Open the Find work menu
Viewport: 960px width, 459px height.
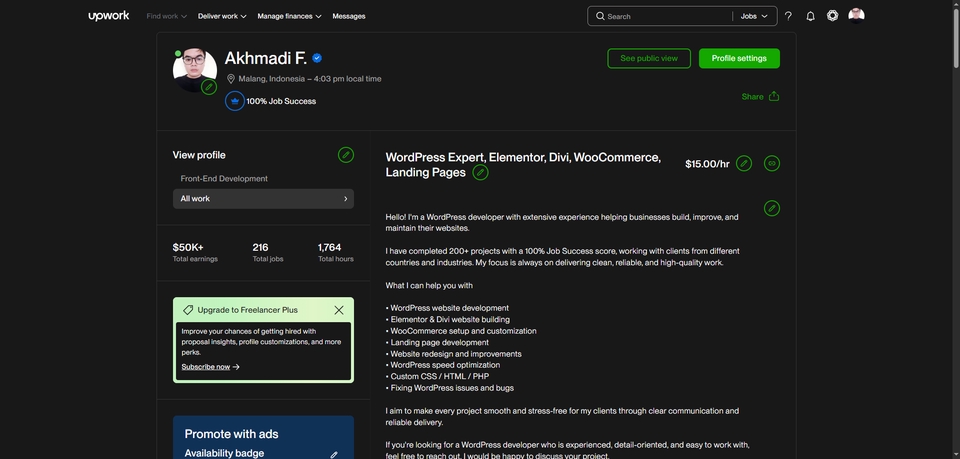pos(167,17)
